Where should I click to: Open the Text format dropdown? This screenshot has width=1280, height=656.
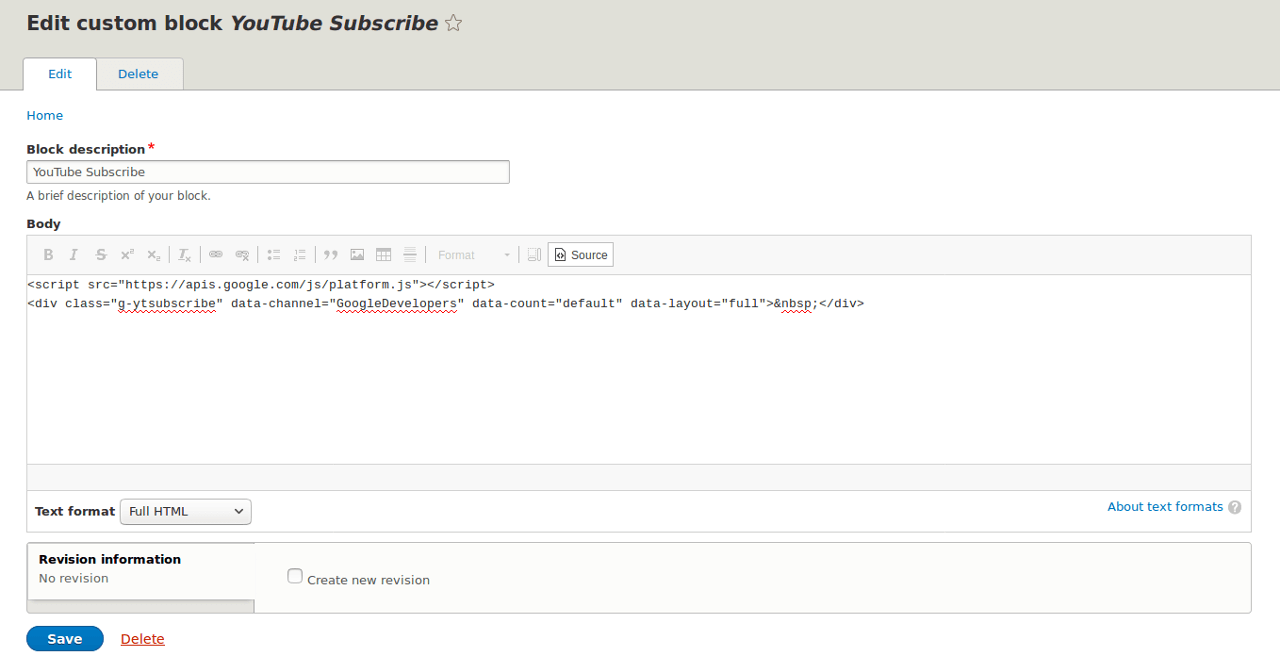pos(186,511)
